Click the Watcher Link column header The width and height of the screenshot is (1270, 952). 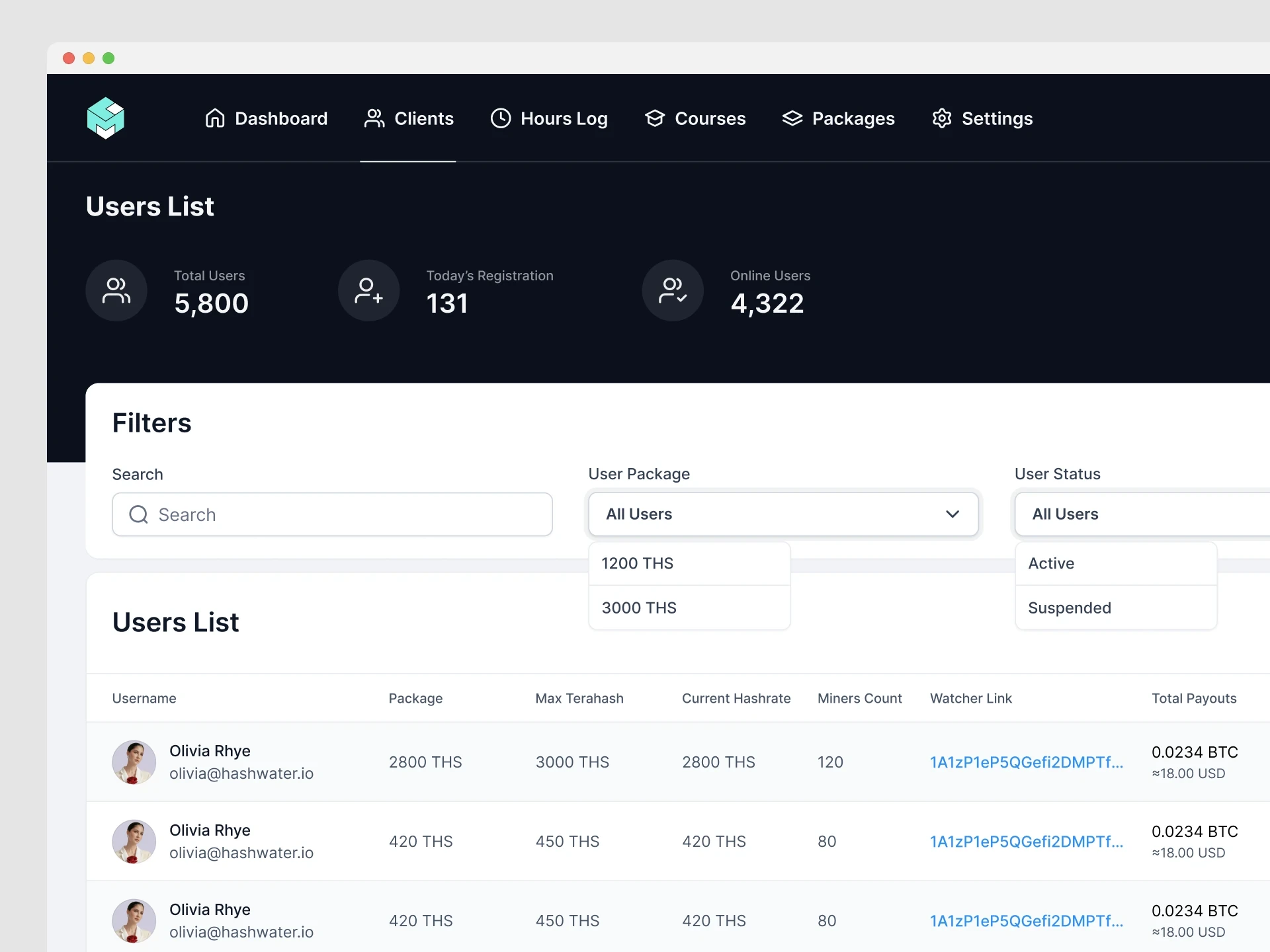[x=971, y=698]
